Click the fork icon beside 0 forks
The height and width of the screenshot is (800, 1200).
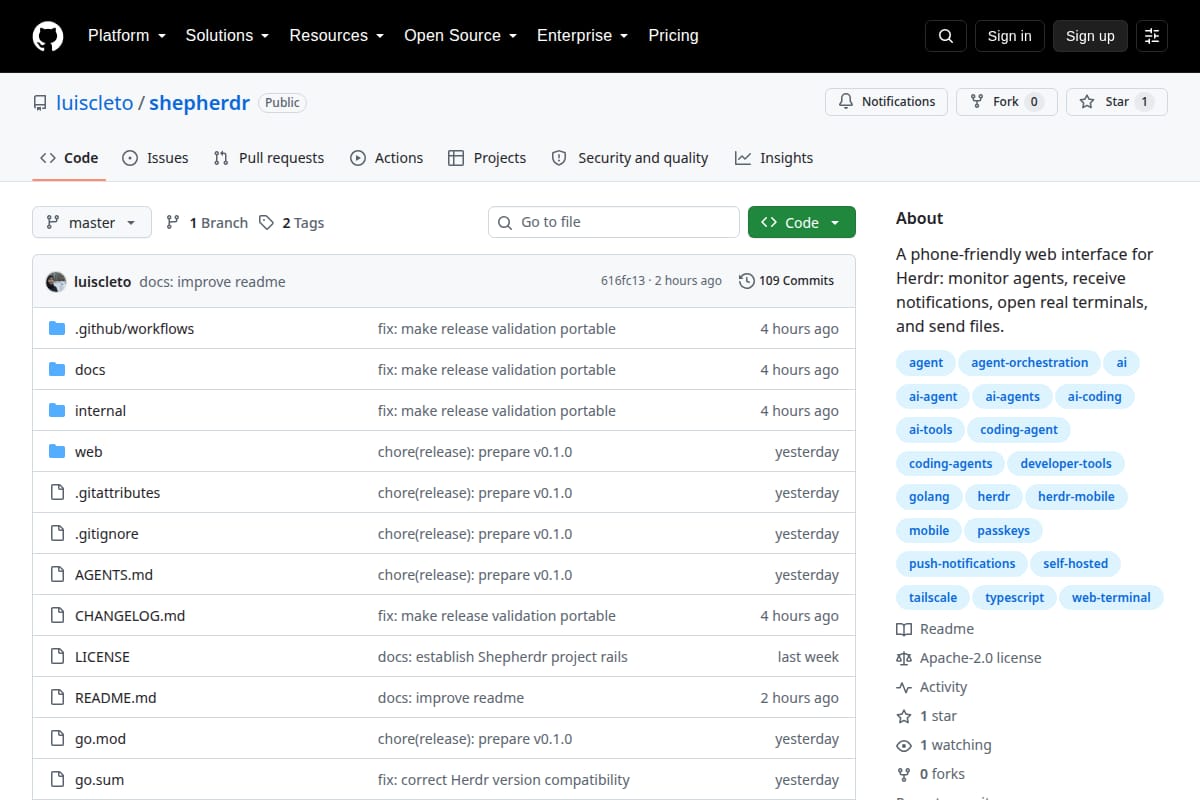pos(904,774)
